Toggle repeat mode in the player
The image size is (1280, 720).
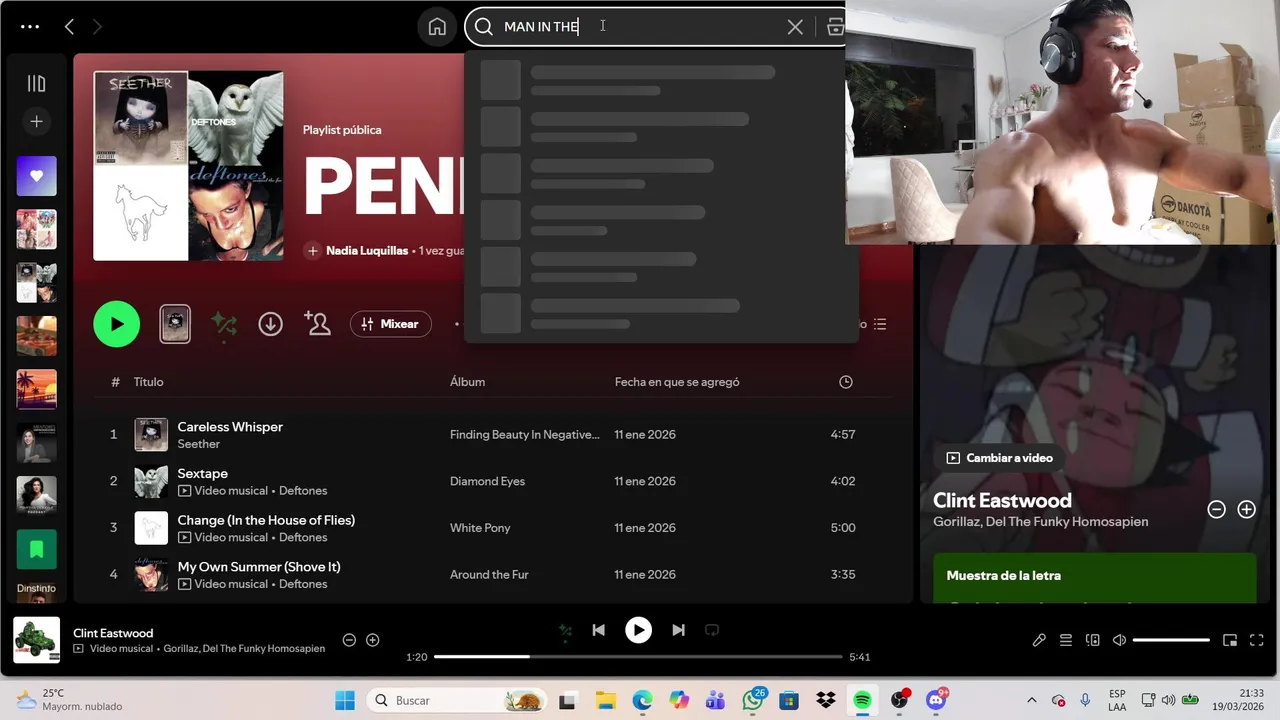(x=712, y=630)
